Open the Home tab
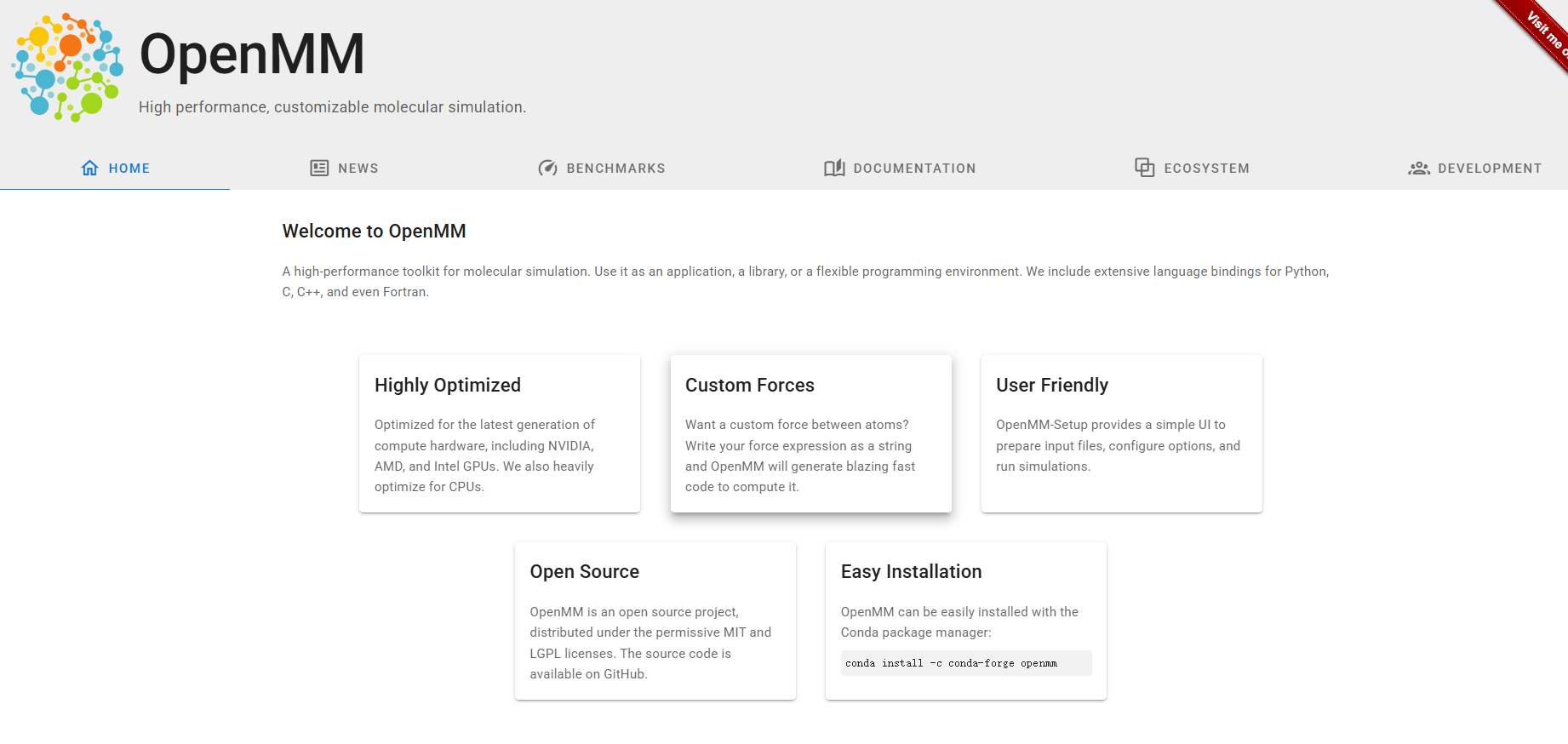This screenshot has width=1568, height=744. [115, 168]
